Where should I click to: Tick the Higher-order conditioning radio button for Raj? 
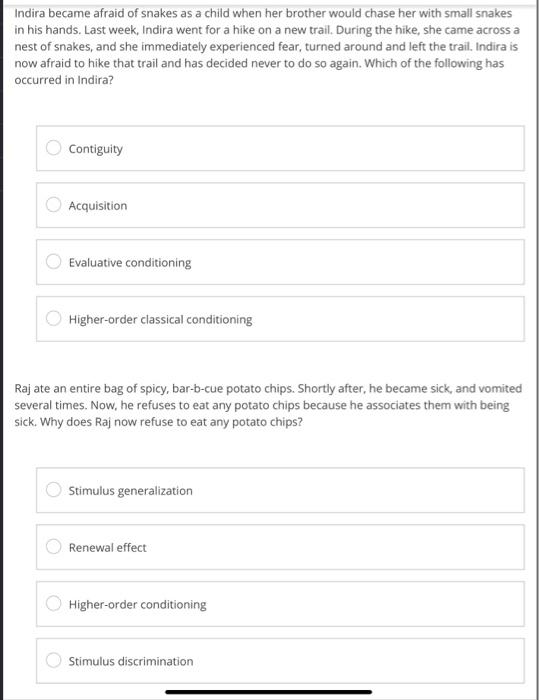(x=54, y=603)
